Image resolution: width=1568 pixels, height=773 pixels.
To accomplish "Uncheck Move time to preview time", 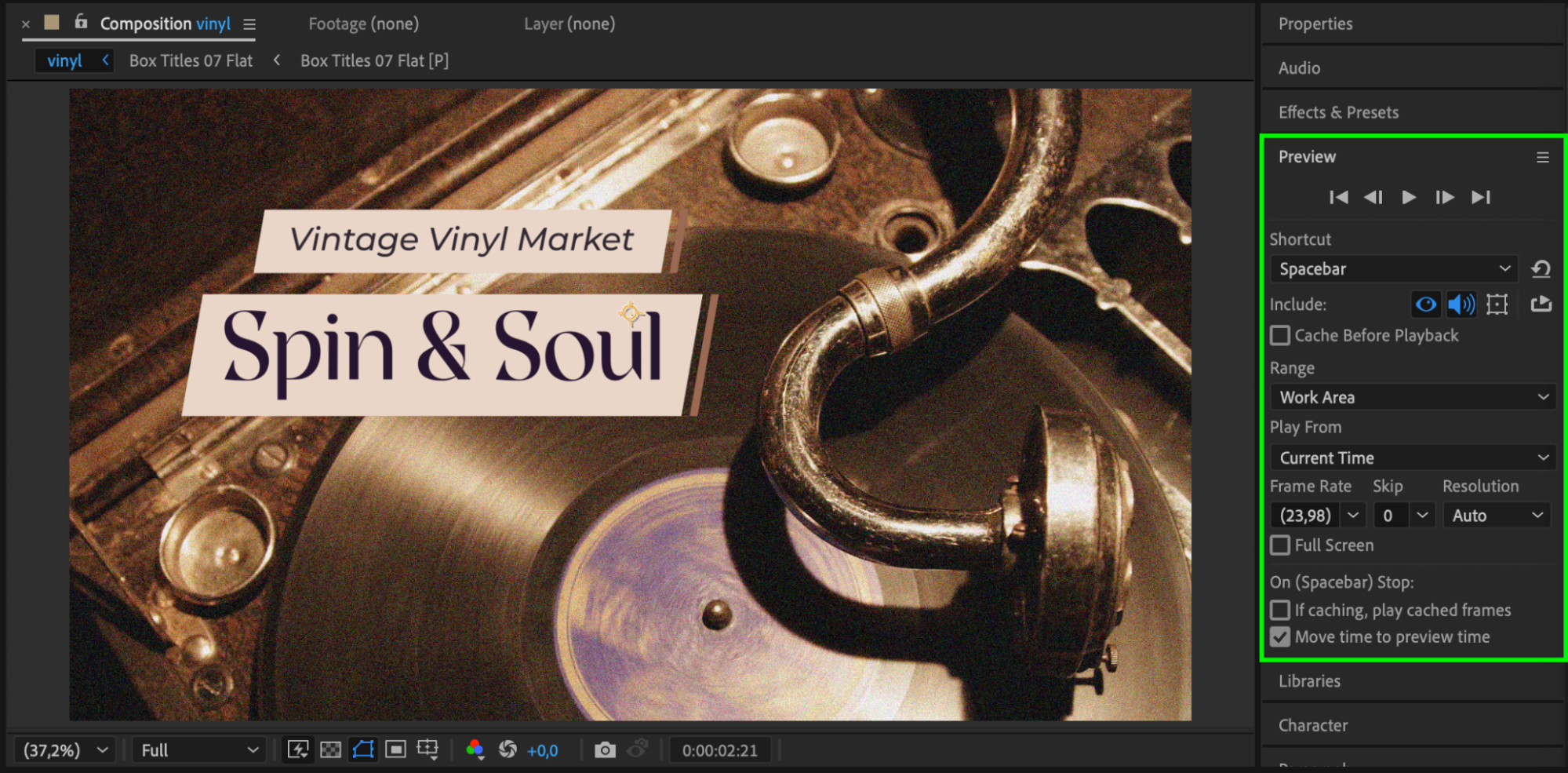I will point(1280,637).
